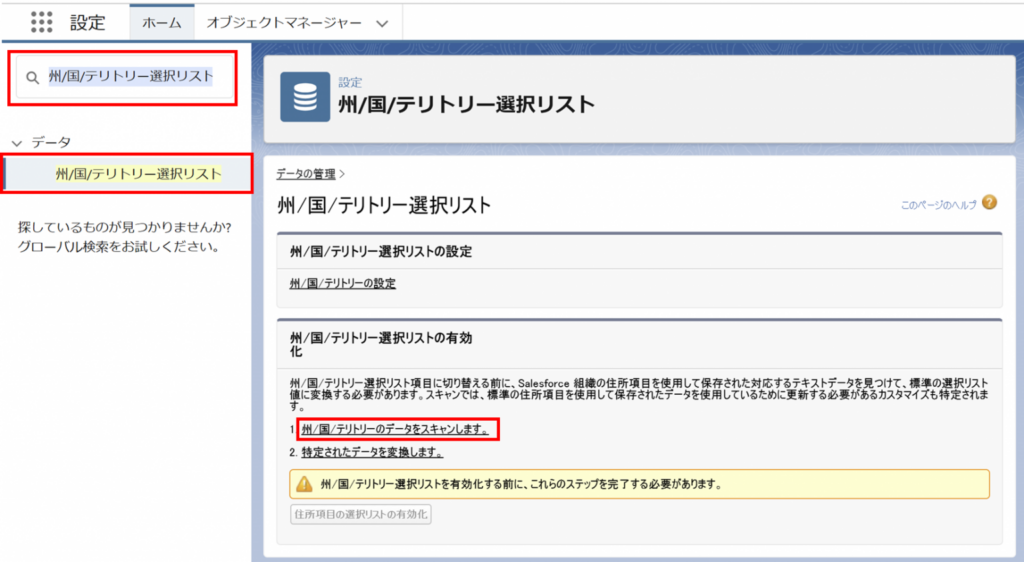
Task: Select 州/国/テリトリー選択リスト in the sidebar tree
Action: [x=138, y=173]
